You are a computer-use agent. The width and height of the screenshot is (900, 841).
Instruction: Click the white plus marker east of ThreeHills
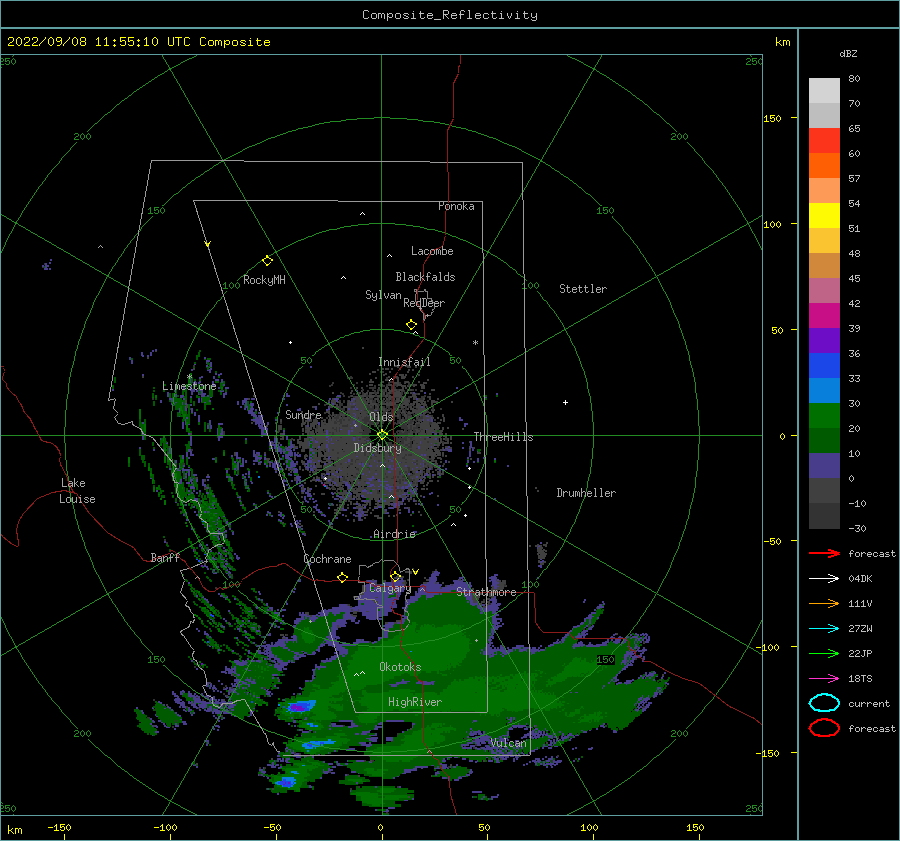pos(565,402)
